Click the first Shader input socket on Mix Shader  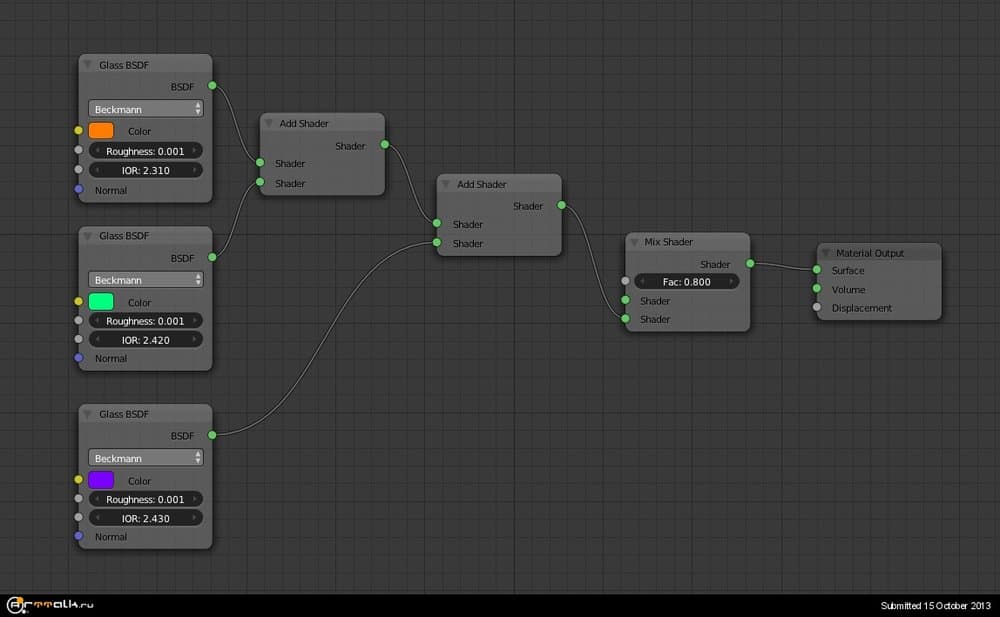(626, 301)
